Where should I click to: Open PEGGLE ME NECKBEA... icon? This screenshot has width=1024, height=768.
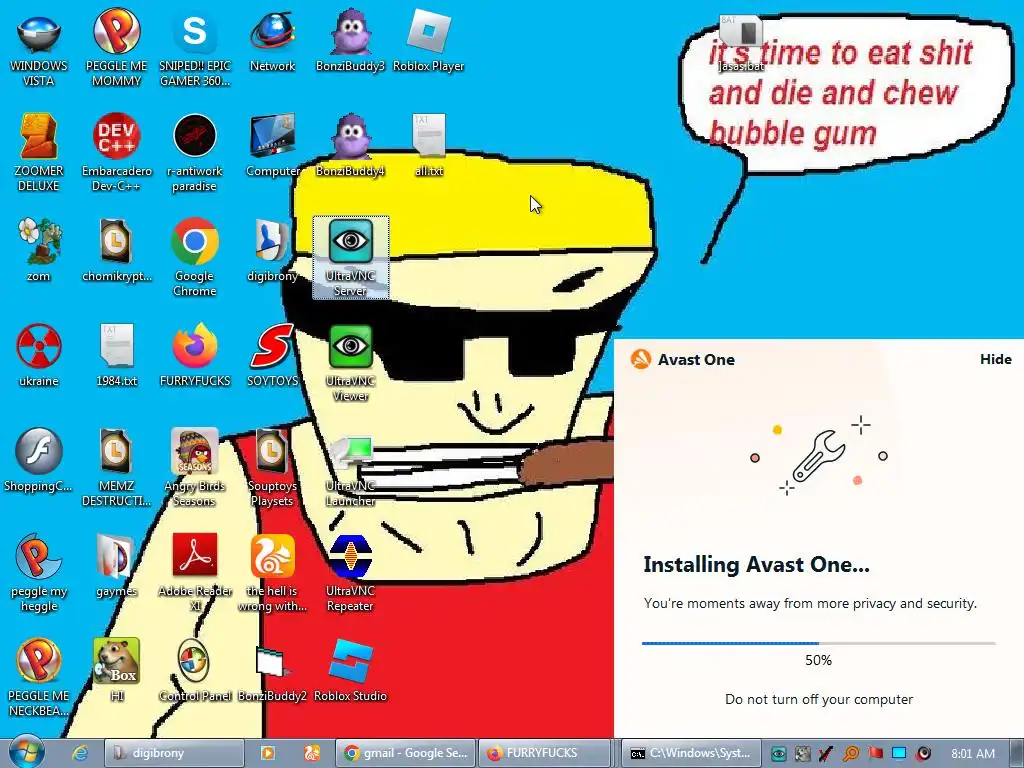39,678
